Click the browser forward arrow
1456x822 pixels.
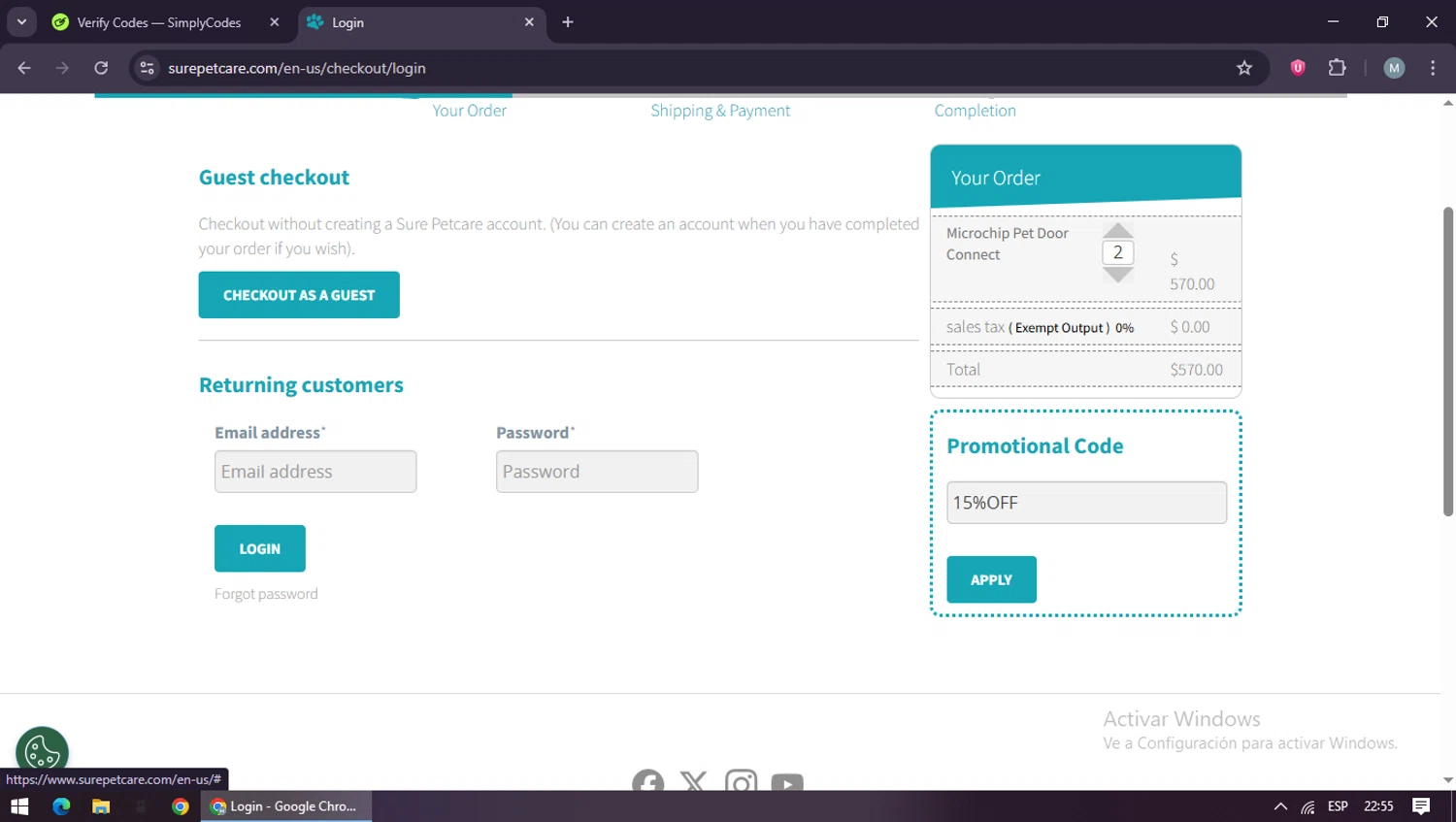[62, 68]
